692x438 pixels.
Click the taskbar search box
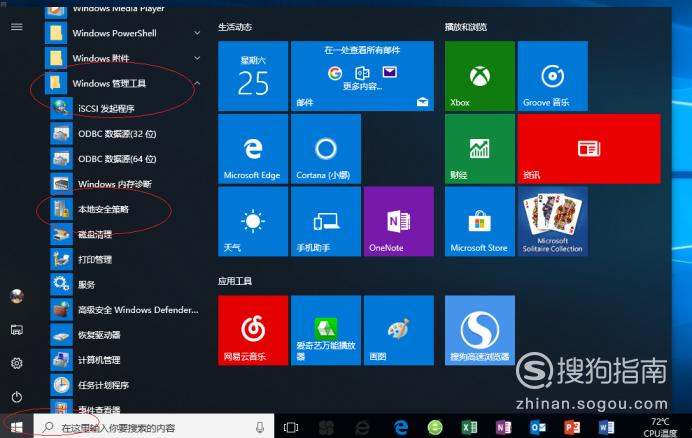point(154,427)
